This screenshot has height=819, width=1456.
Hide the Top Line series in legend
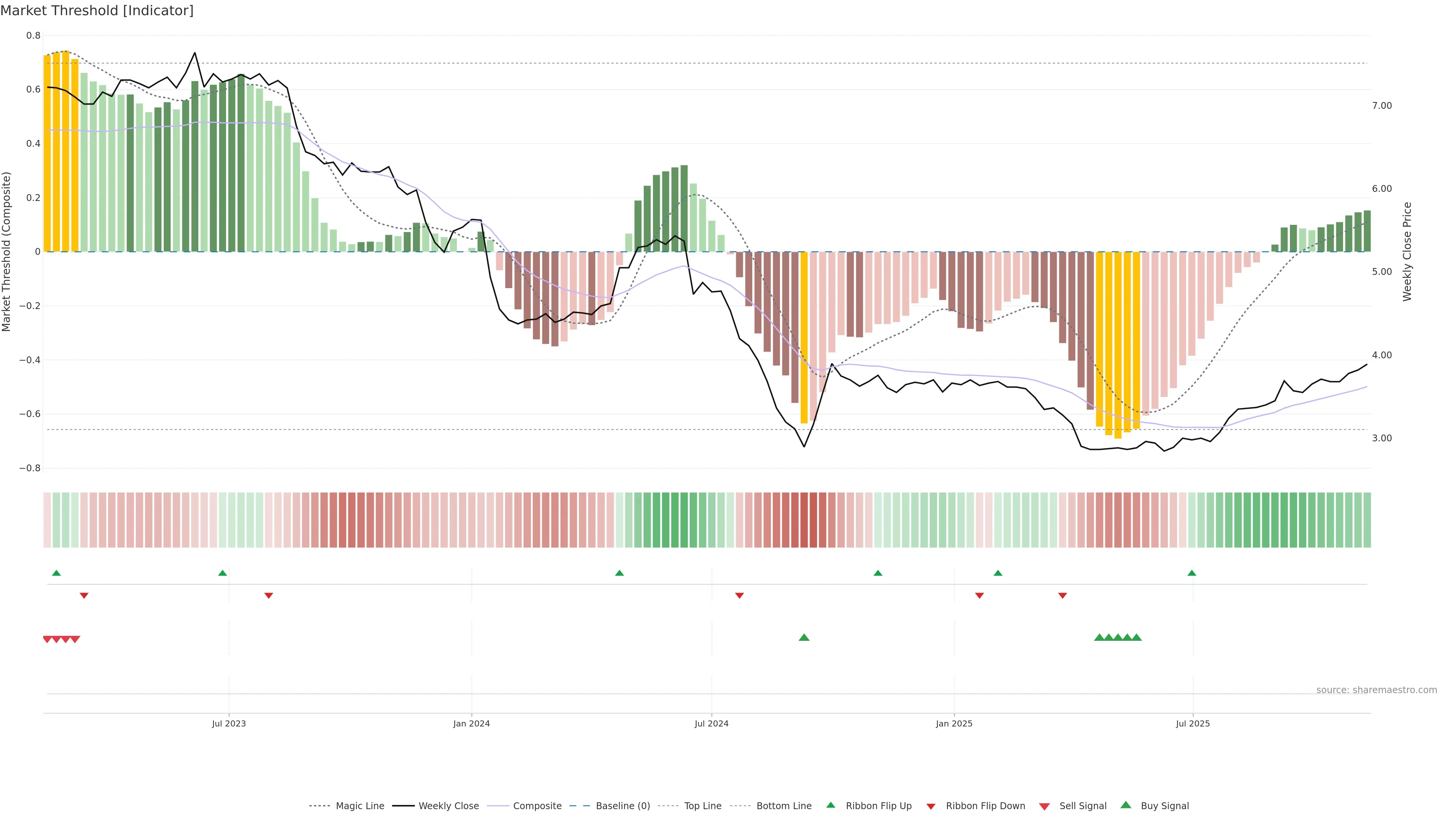[703, 806]
